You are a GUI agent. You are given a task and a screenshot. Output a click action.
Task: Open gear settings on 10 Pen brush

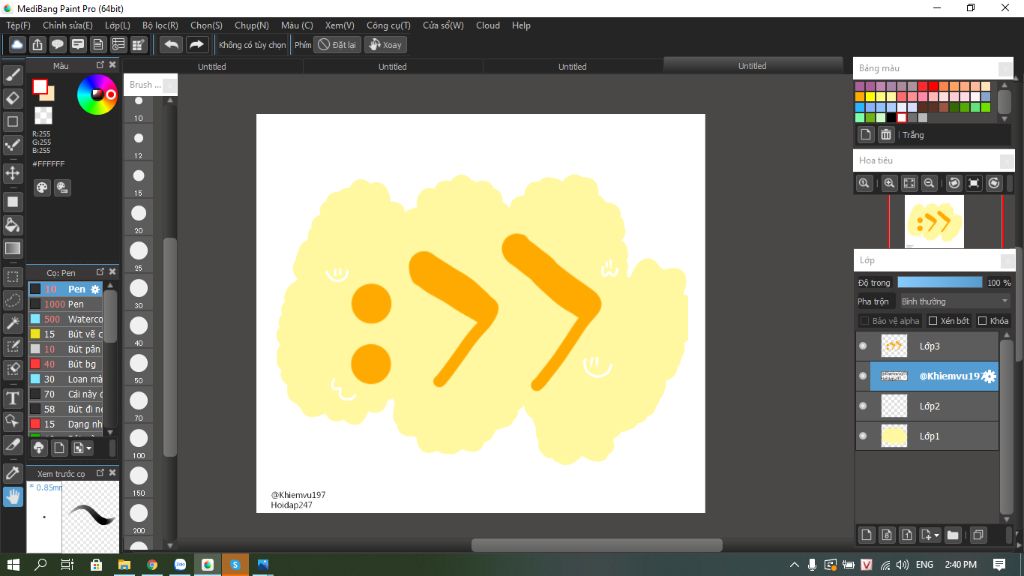(x=95, y=289)
